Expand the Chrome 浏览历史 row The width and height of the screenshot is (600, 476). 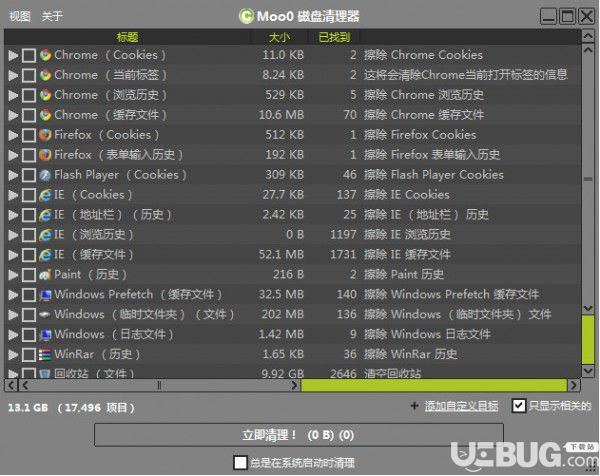[13, 95]
